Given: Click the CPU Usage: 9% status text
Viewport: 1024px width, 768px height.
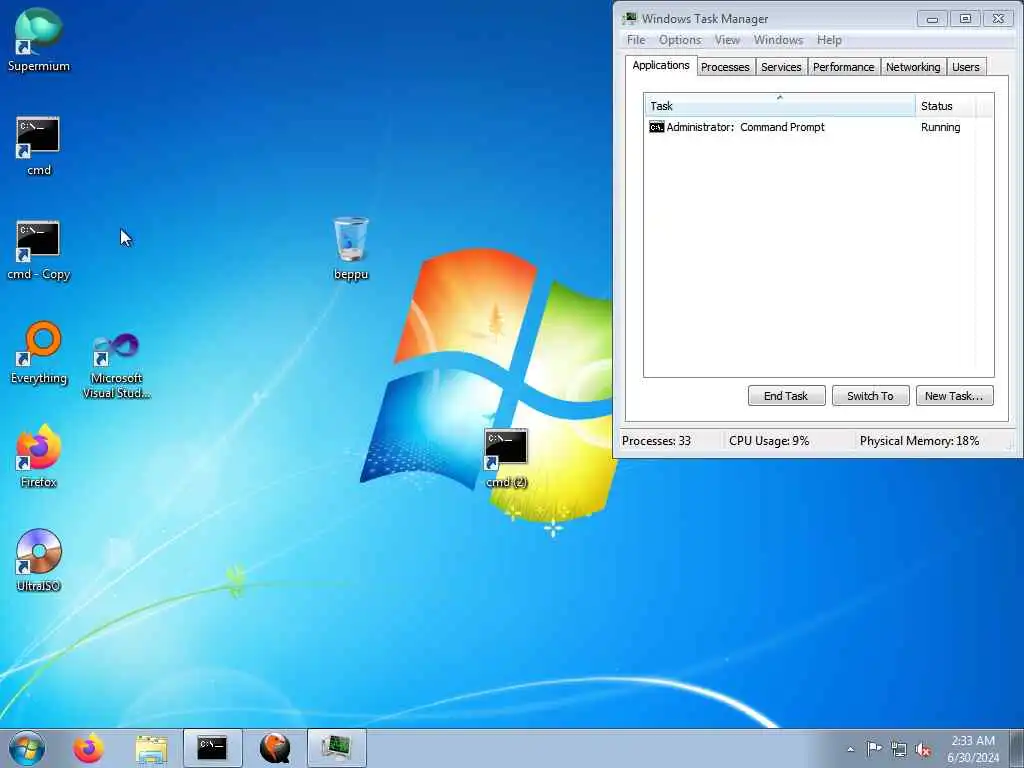Looking at the screenshot, I should (x=769, y=441).
